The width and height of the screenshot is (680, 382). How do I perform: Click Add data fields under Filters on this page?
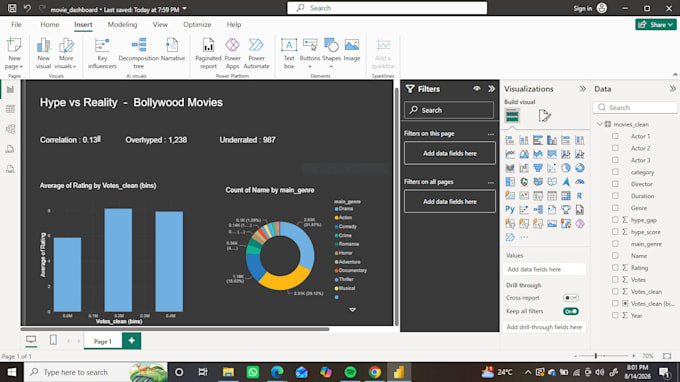450,153
